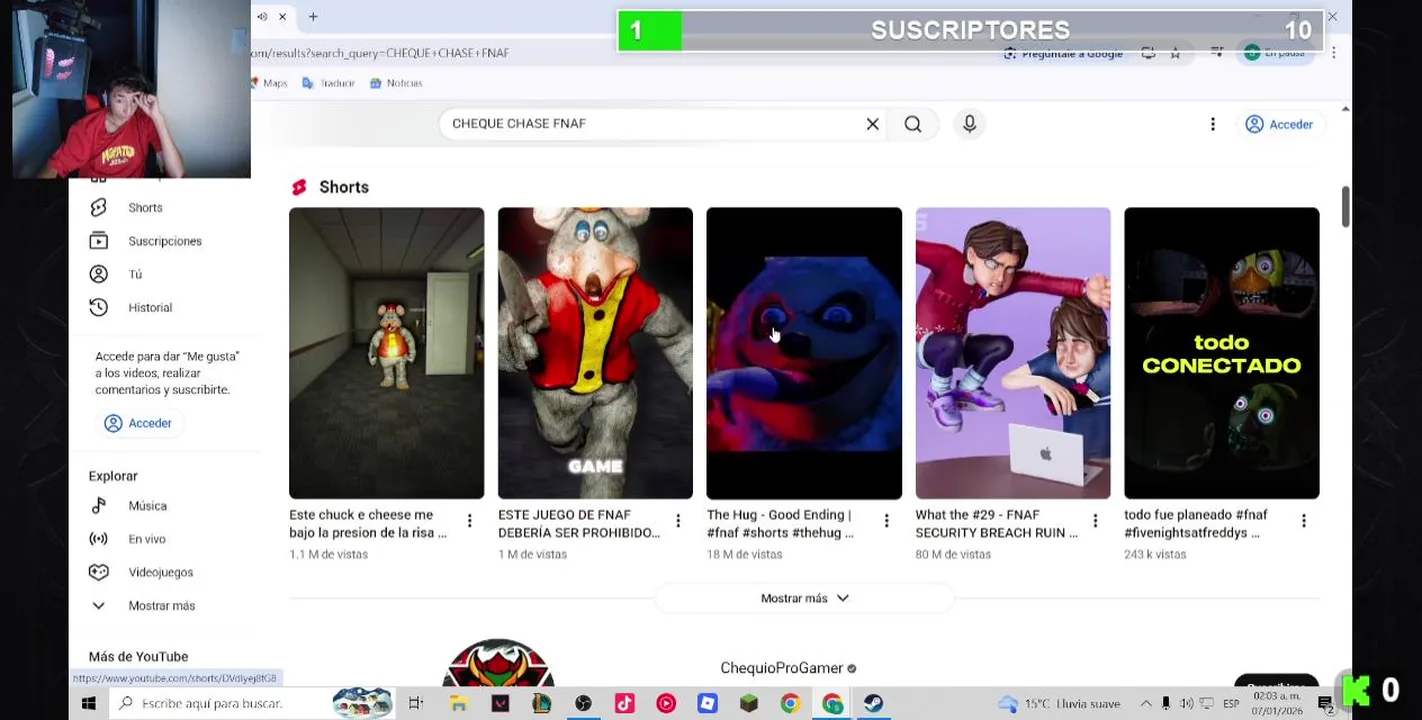Image resolution: width=1422 pixels, height=720 pixels.
Task: Open the todo CONECTADO short thumbnail
Action: 1221,353
